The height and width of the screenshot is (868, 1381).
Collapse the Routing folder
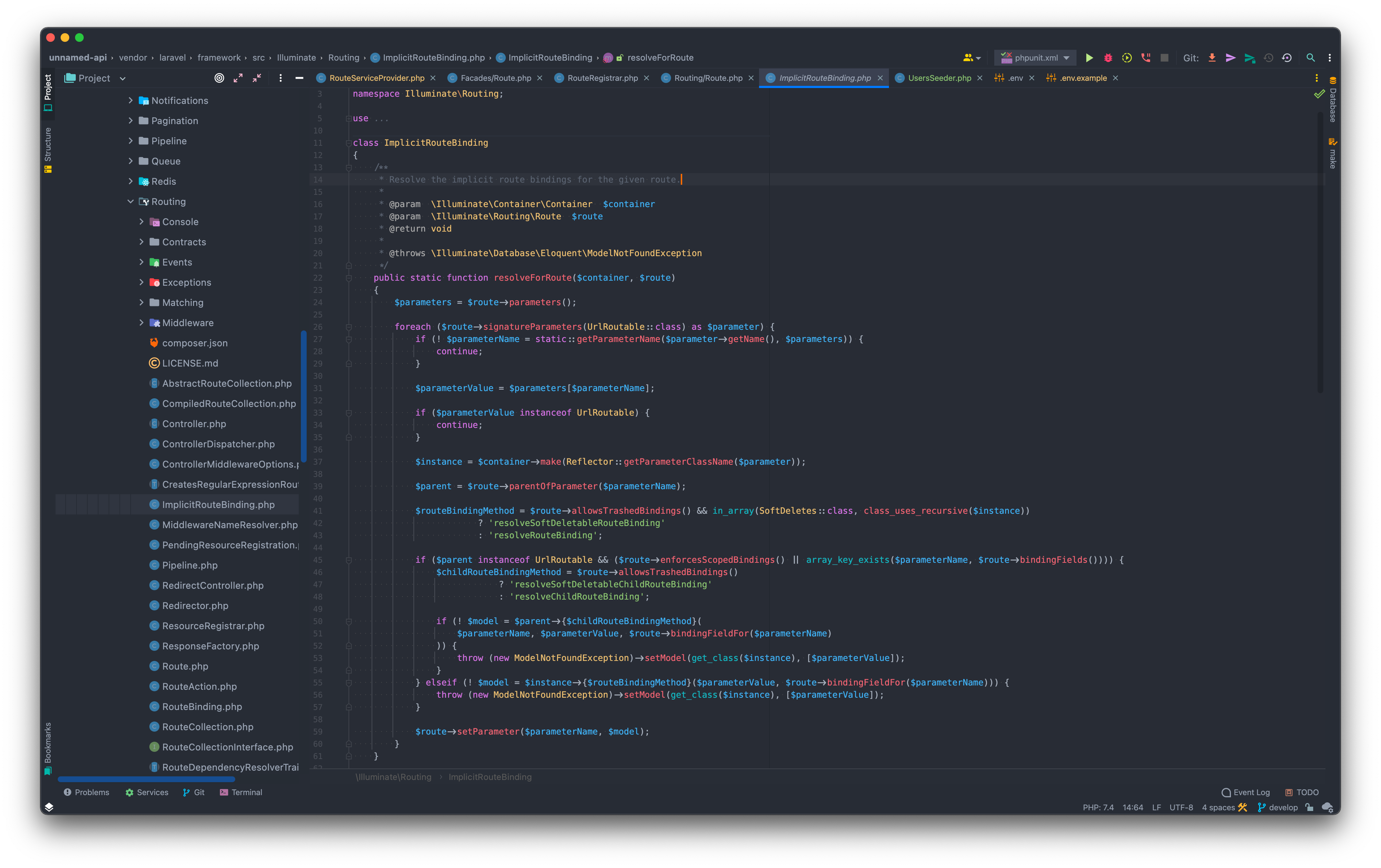point(130,201)
